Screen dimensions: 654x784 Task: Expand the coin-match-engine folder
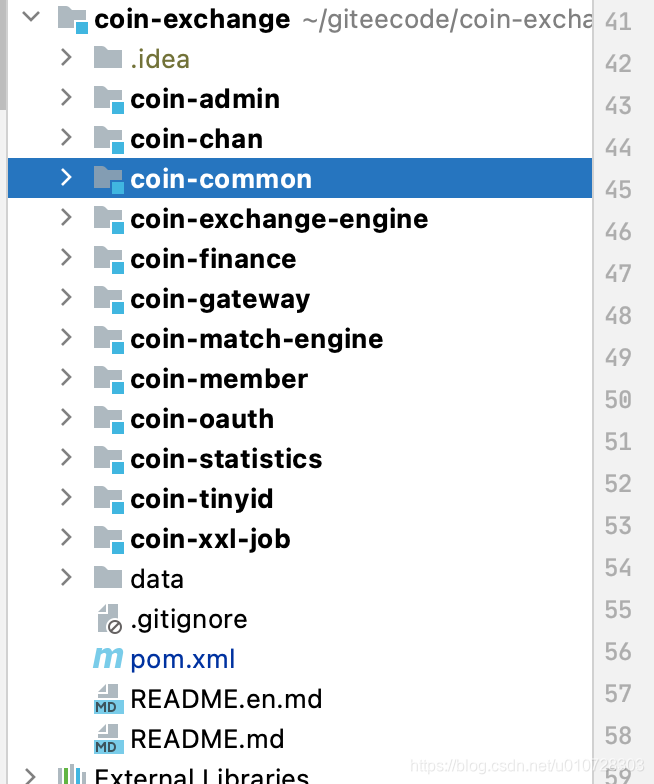(x=66, y=337)
